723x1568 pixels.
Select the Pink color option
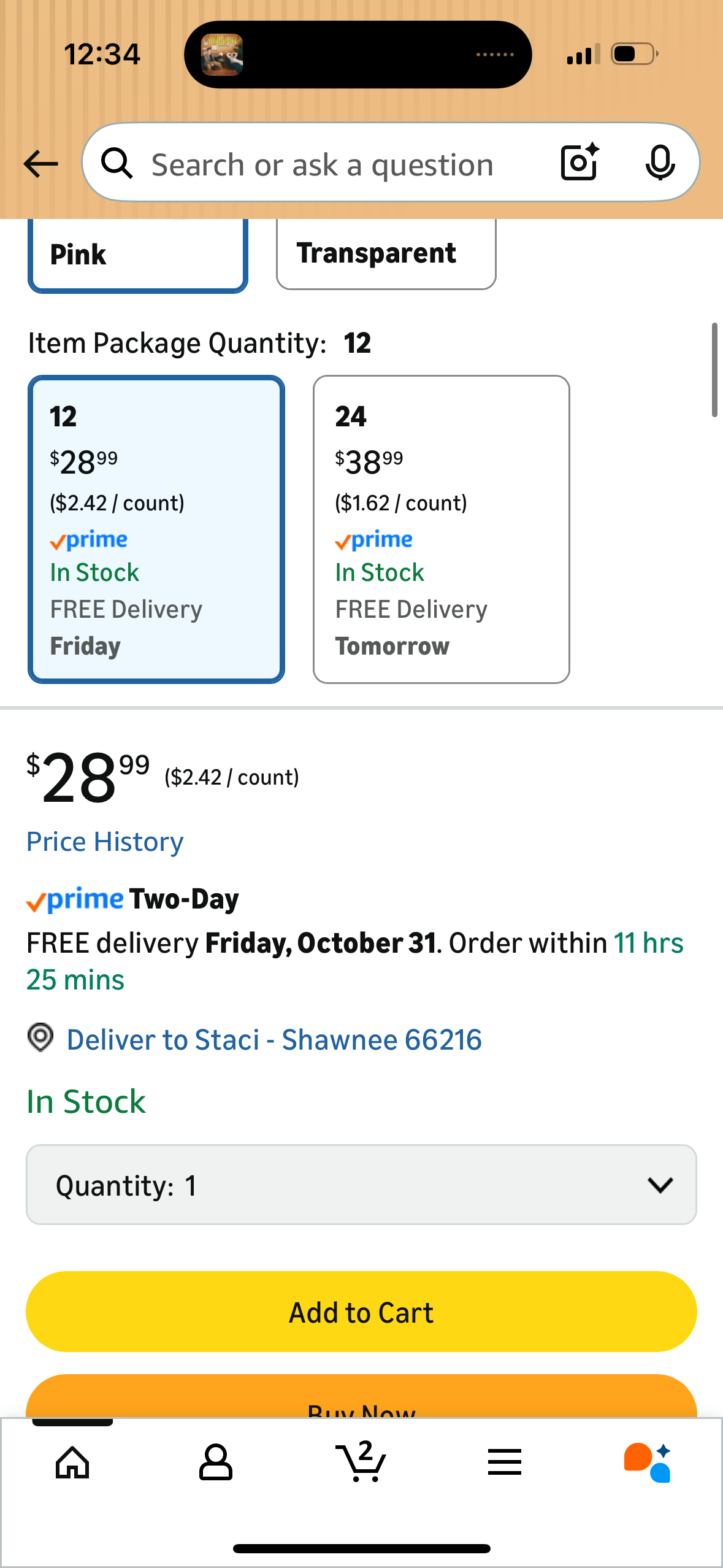tap(138, 255)
